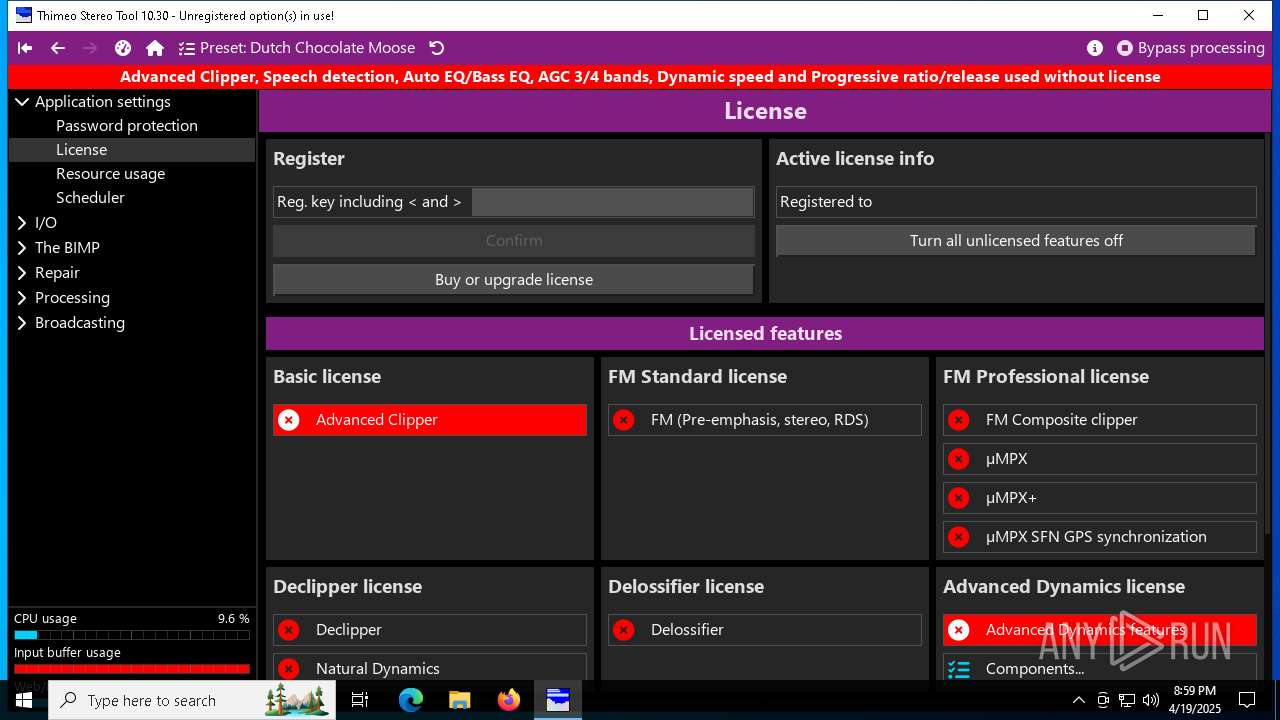
Task: Open volume control in system tray
Action: tap(1151, 700)
